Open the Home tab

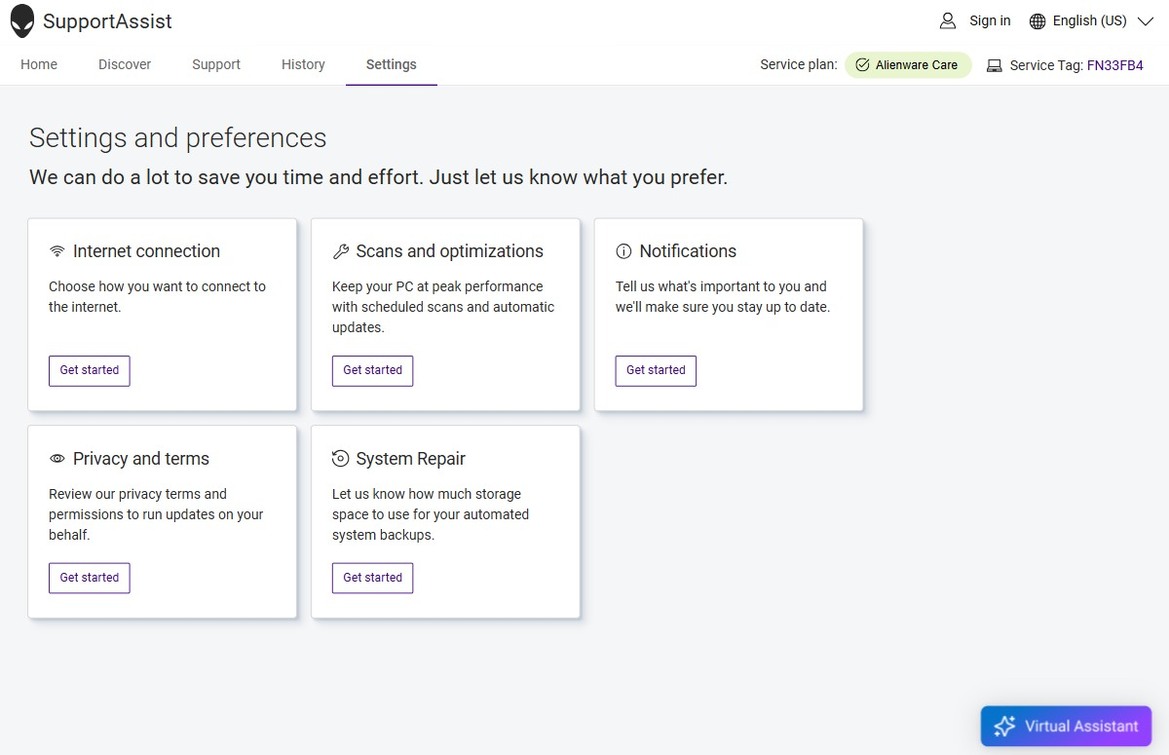[39, 64]
